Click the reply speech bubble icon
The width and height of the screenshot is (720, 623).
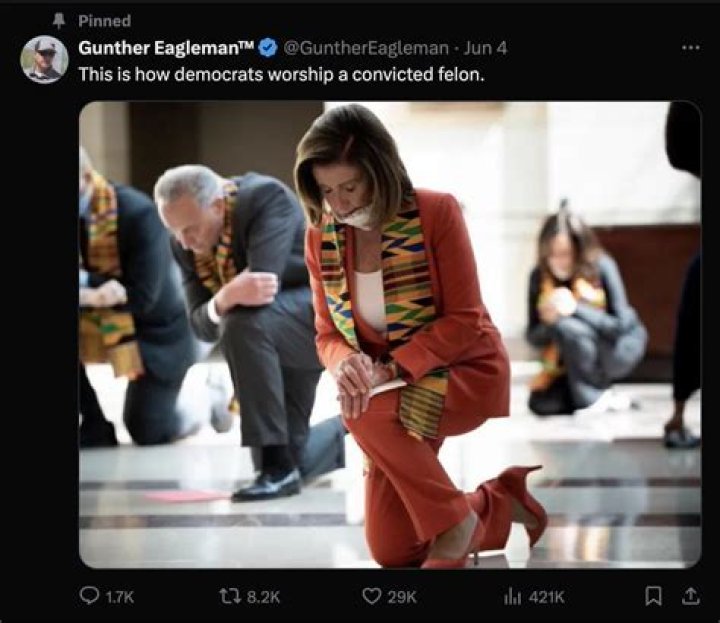click(89, 596)
